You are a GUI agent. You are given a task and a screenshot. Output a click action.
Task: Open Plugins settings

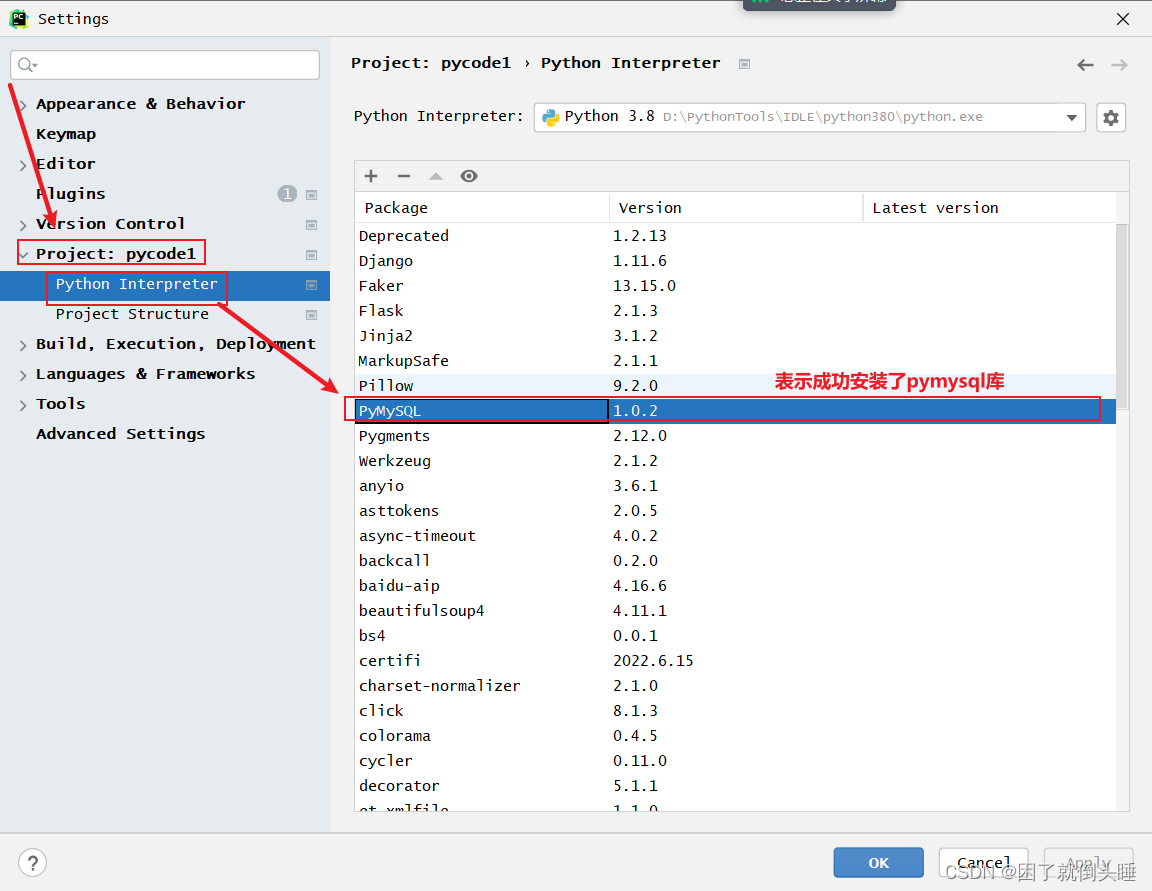[x=71, y=194]
